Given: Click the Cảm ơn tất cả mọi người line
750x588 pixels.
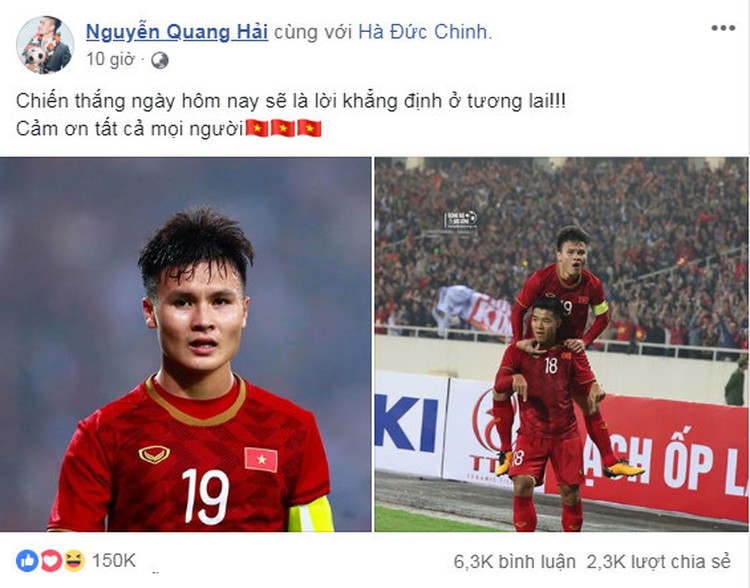Looking at the screenshot, I should pyautogui.click(x=130, y=129).
